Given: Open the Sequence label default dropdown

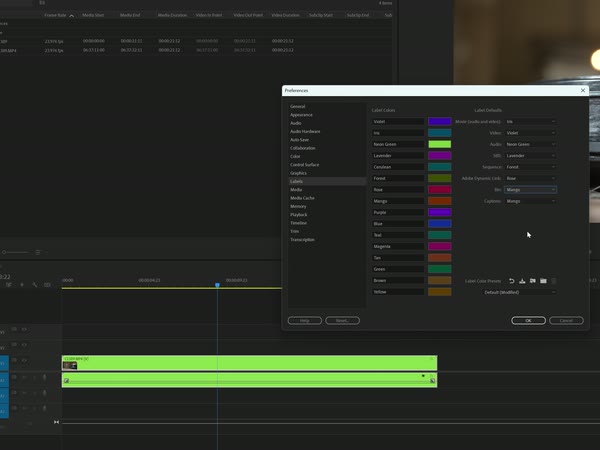Looking at the screenshot, I should 530,167.
